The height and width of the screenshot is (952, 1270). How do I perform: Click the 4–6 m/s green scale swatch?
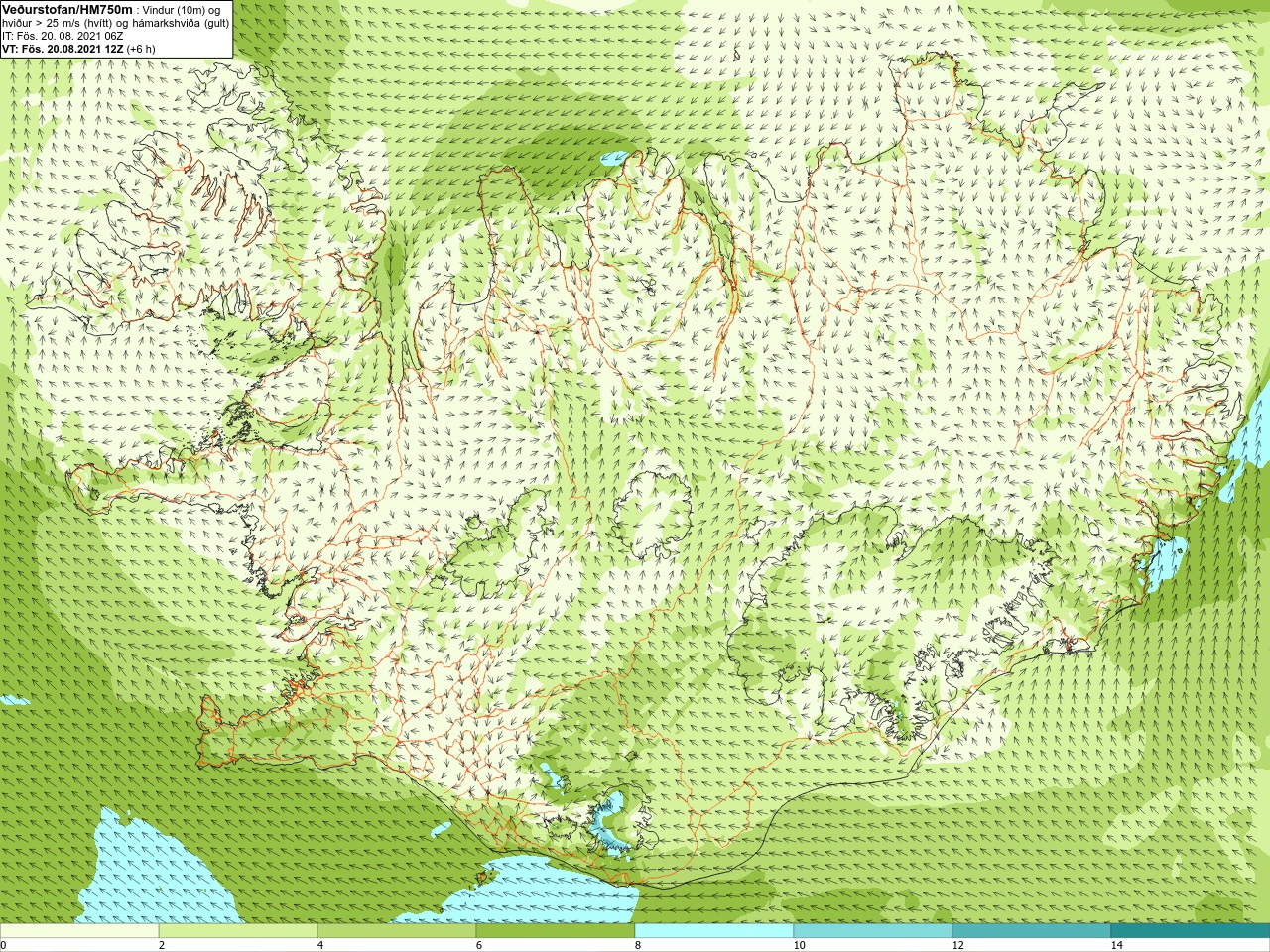click(x=397, y=931)
